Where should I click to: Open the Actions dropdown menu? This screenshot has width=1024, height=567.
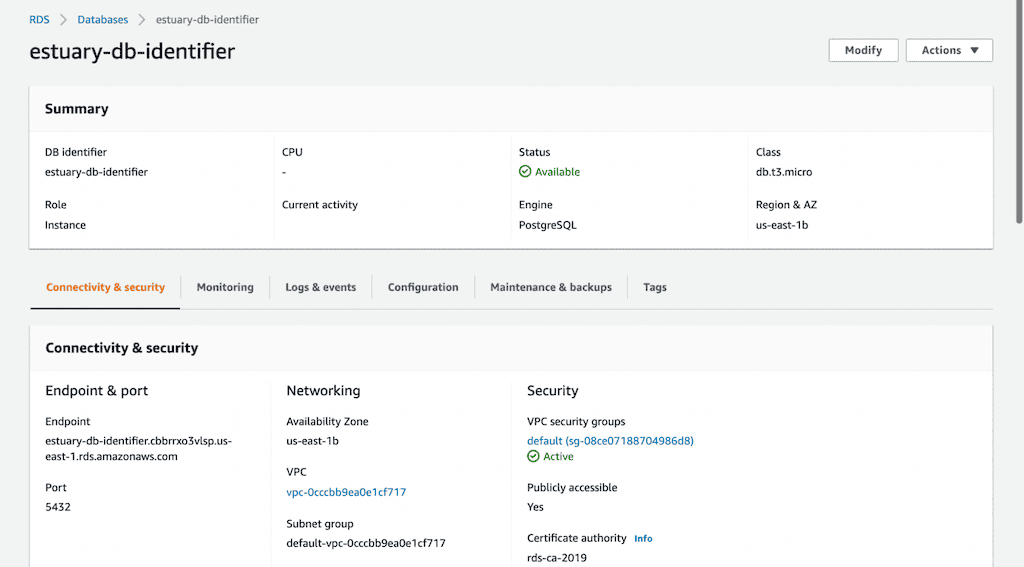pos(949,50)
